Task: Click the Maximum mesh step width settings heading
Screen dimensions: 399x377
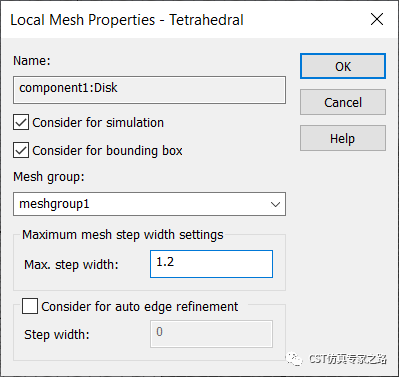Action: pyautogui.click(x=123, y=235)
